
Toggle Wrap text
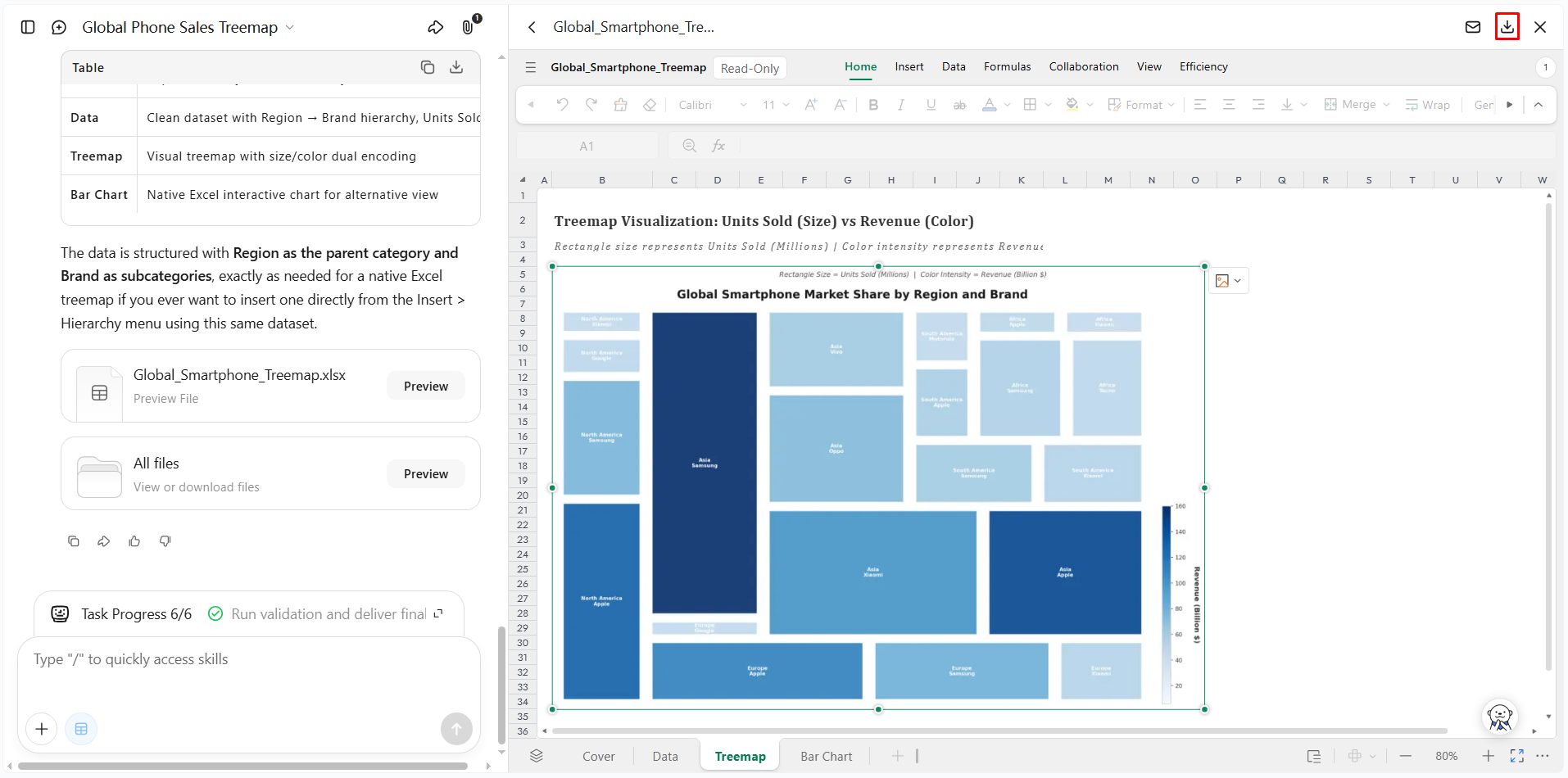1427,105
